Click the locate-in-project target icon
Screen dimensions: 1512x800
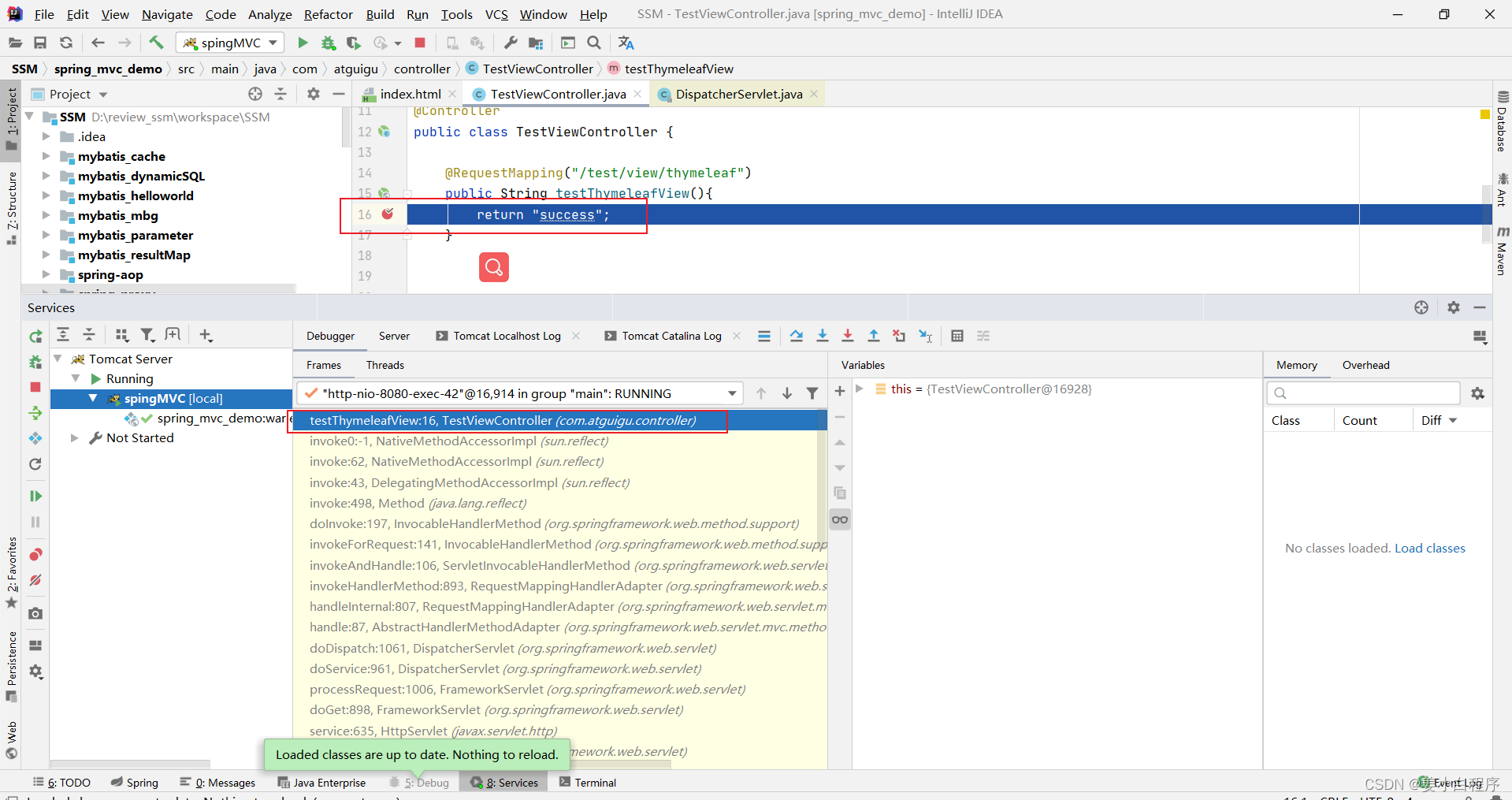pos(255,94)
